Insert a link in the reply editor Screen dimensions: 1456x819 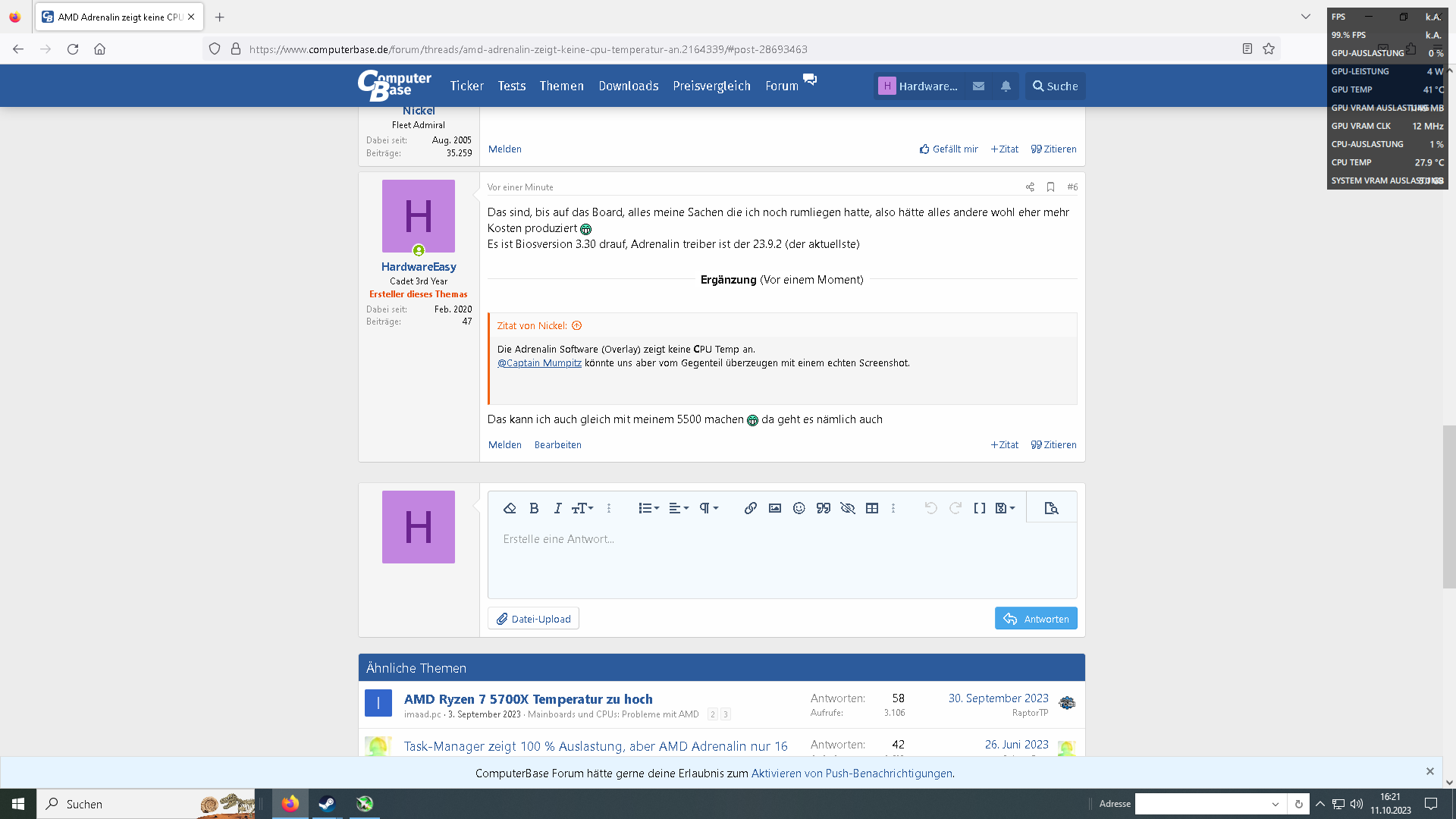coord(750,508)
